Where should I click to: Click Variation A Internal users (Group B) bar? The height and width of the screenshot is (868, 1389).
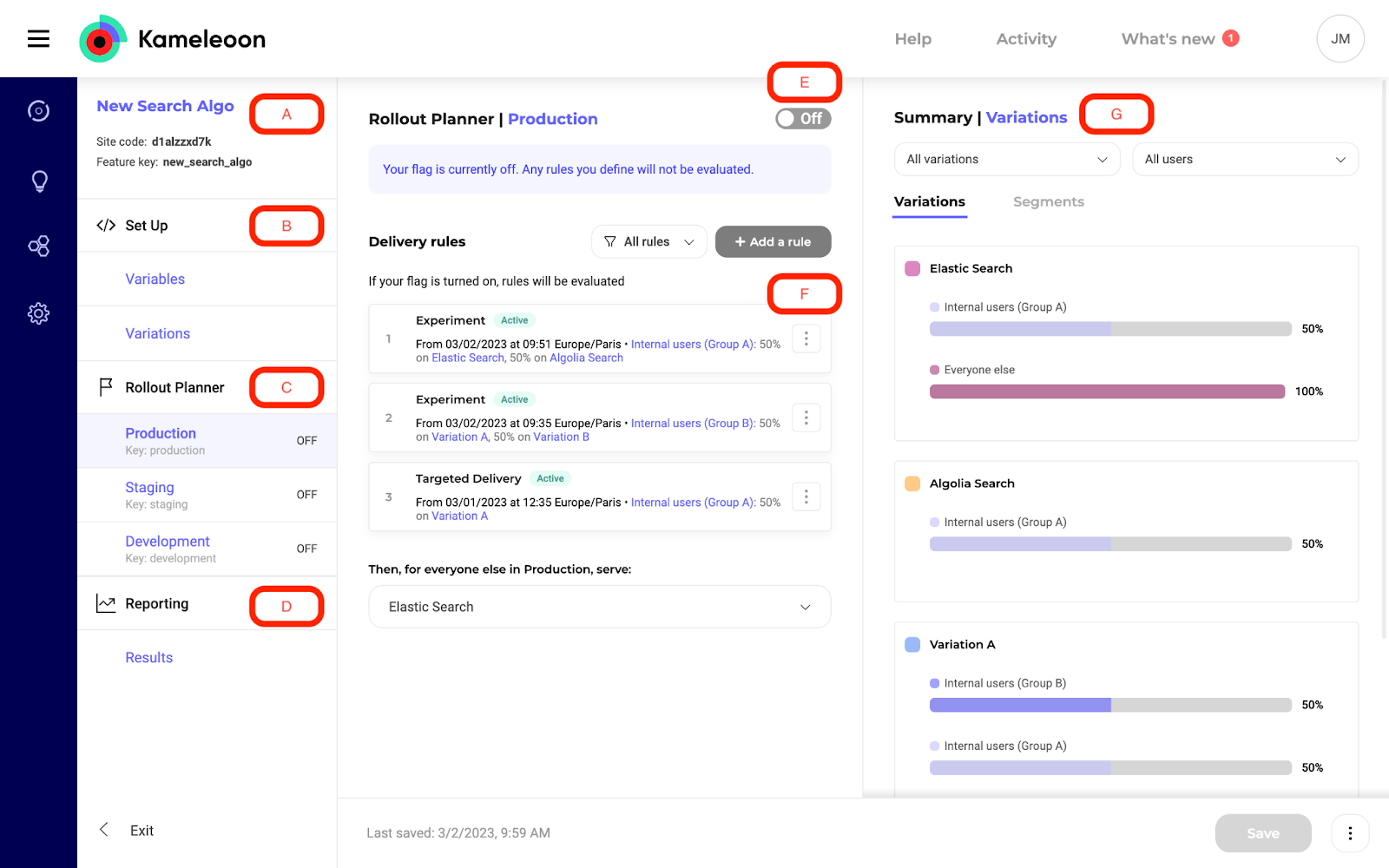[1110, 705]
